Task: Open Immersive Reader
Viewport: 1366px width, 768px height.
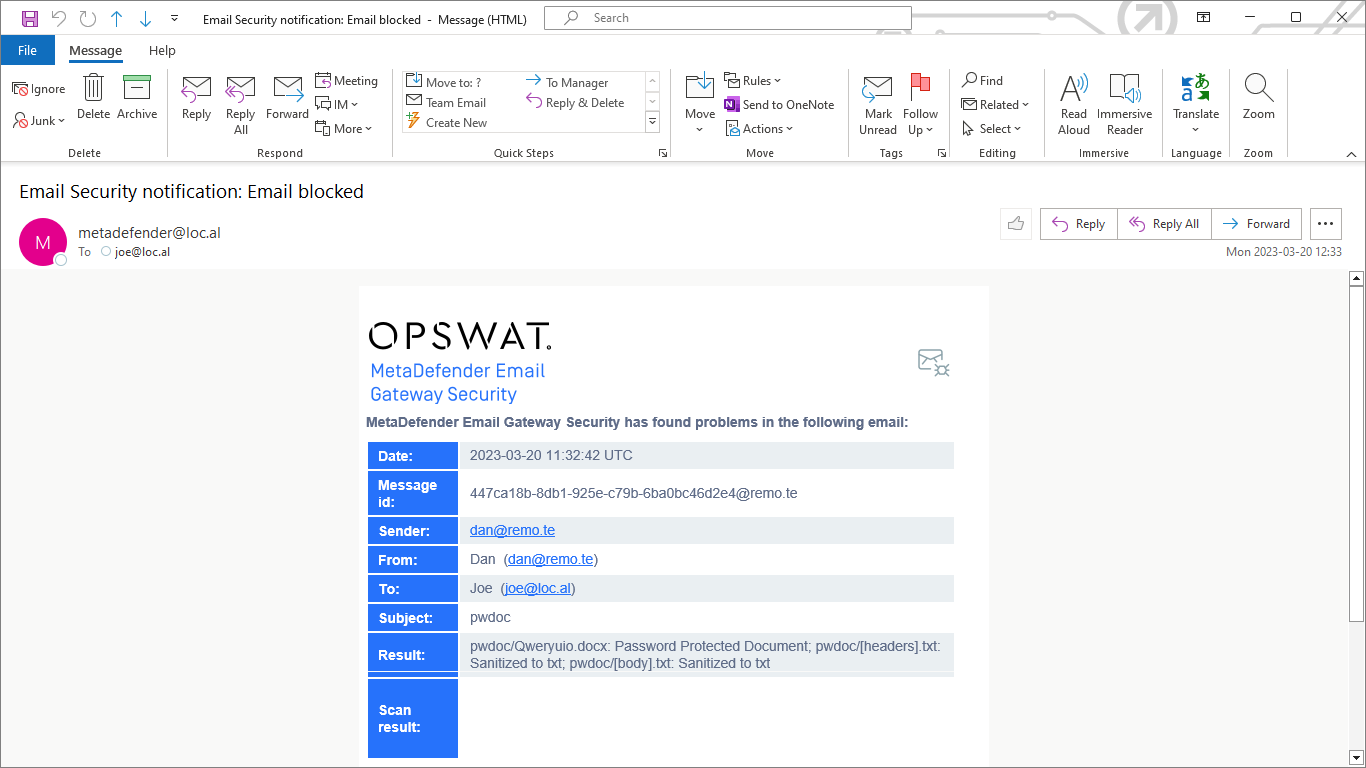Action: click(x=1125, y=105)
